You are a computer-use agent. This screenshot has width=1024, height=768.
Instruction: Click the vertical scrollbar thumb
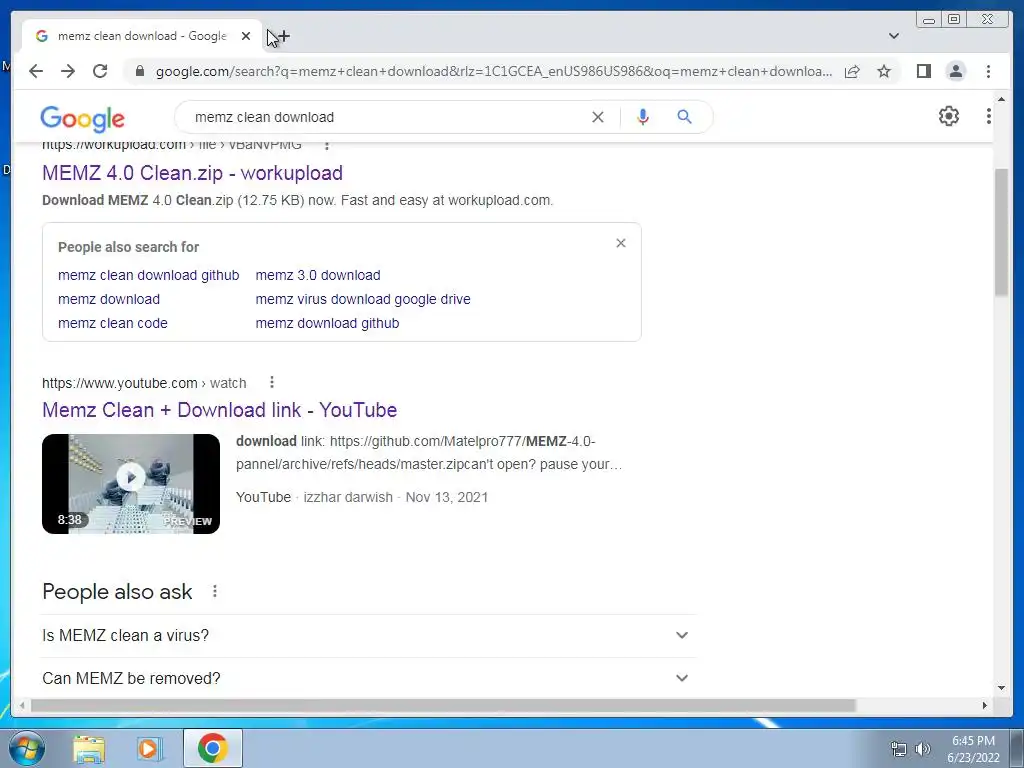coord(1001,232)
